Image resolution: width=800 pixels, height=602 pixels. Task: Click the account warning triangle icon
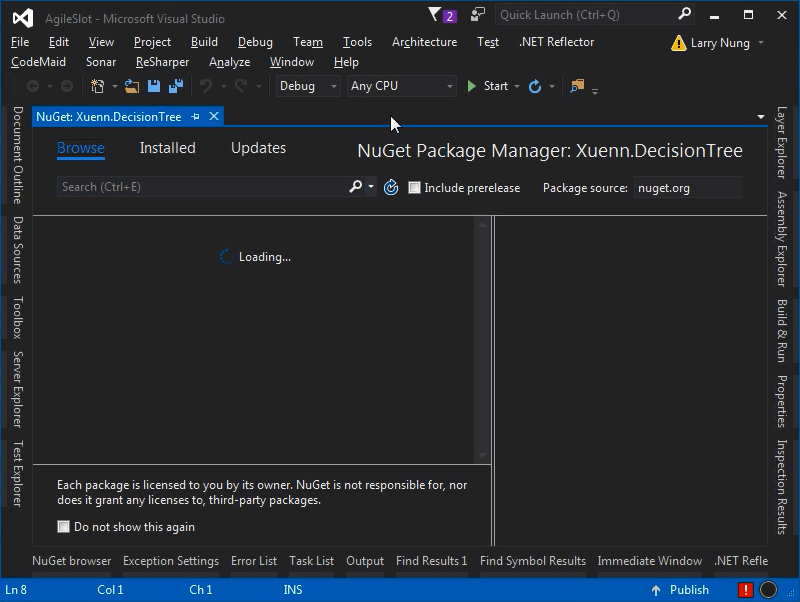click(x=679, y=43)
